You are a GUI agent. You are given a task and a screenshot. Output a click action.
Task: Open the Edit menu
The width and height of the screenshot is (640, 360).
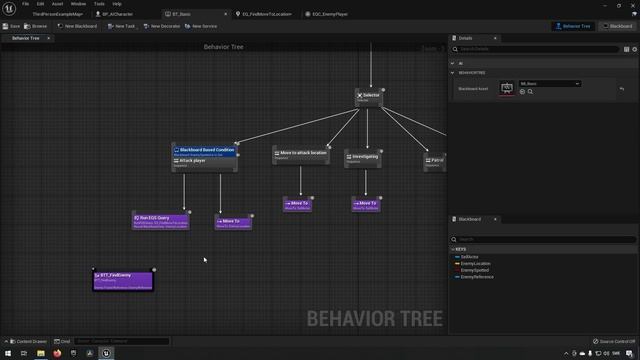[x=40, y=4]
